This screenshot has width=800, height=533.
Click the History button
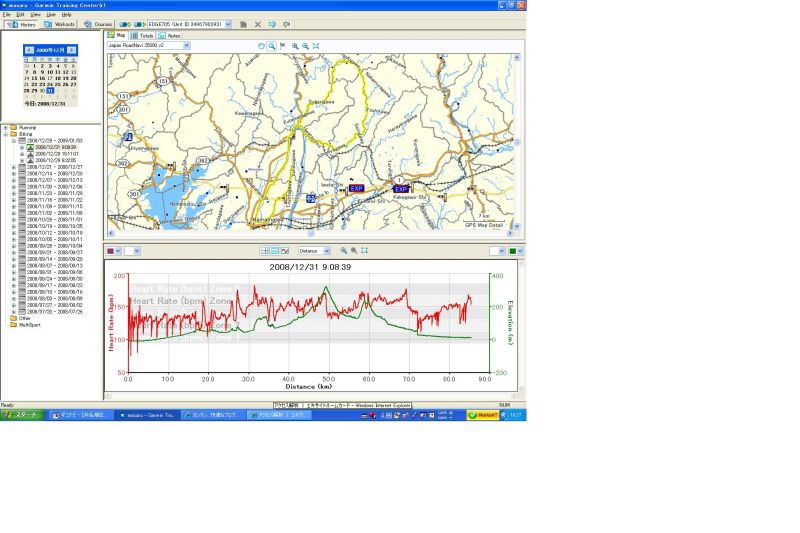[21, 24]
